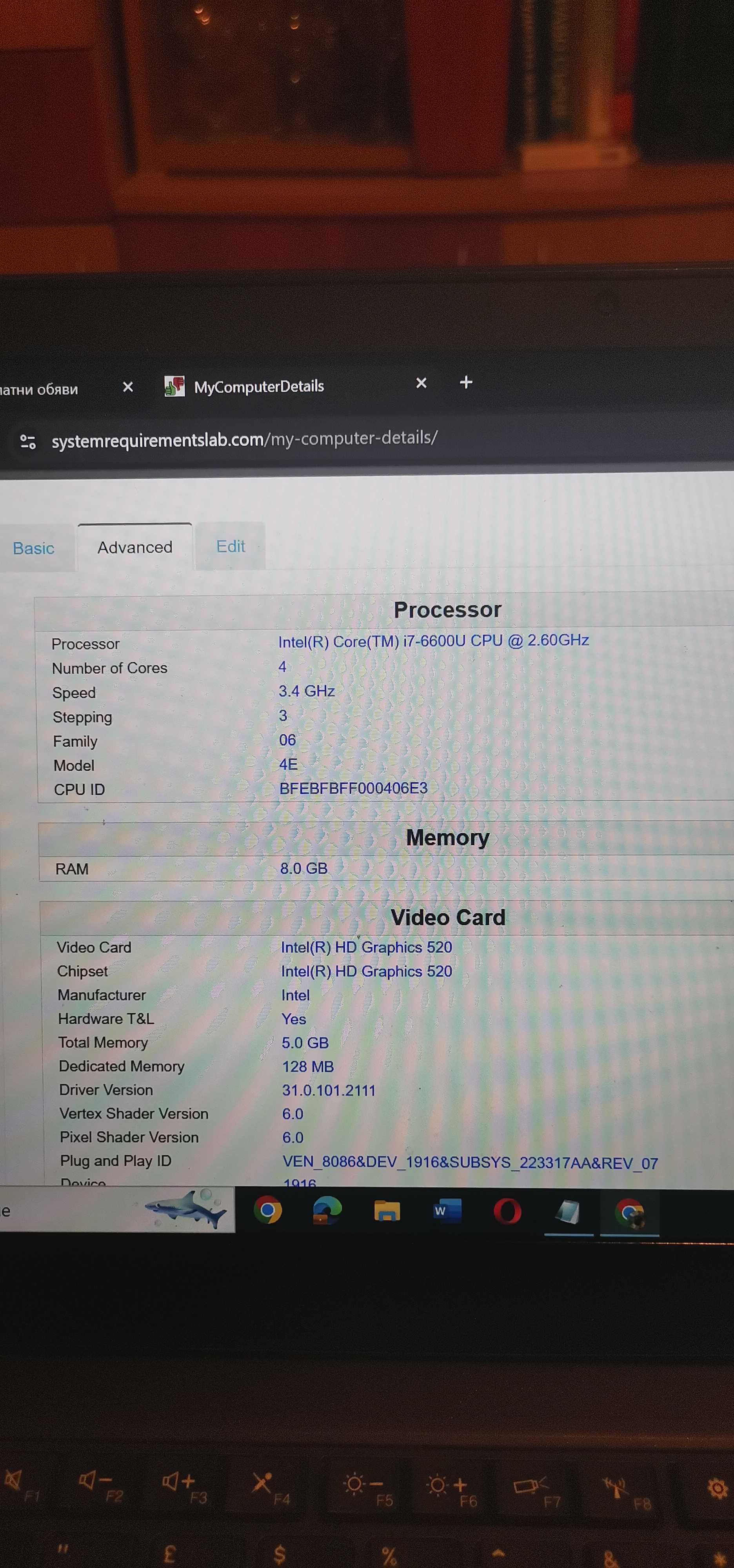Click the Plug and Play ID label

(x=116, y=1161)
